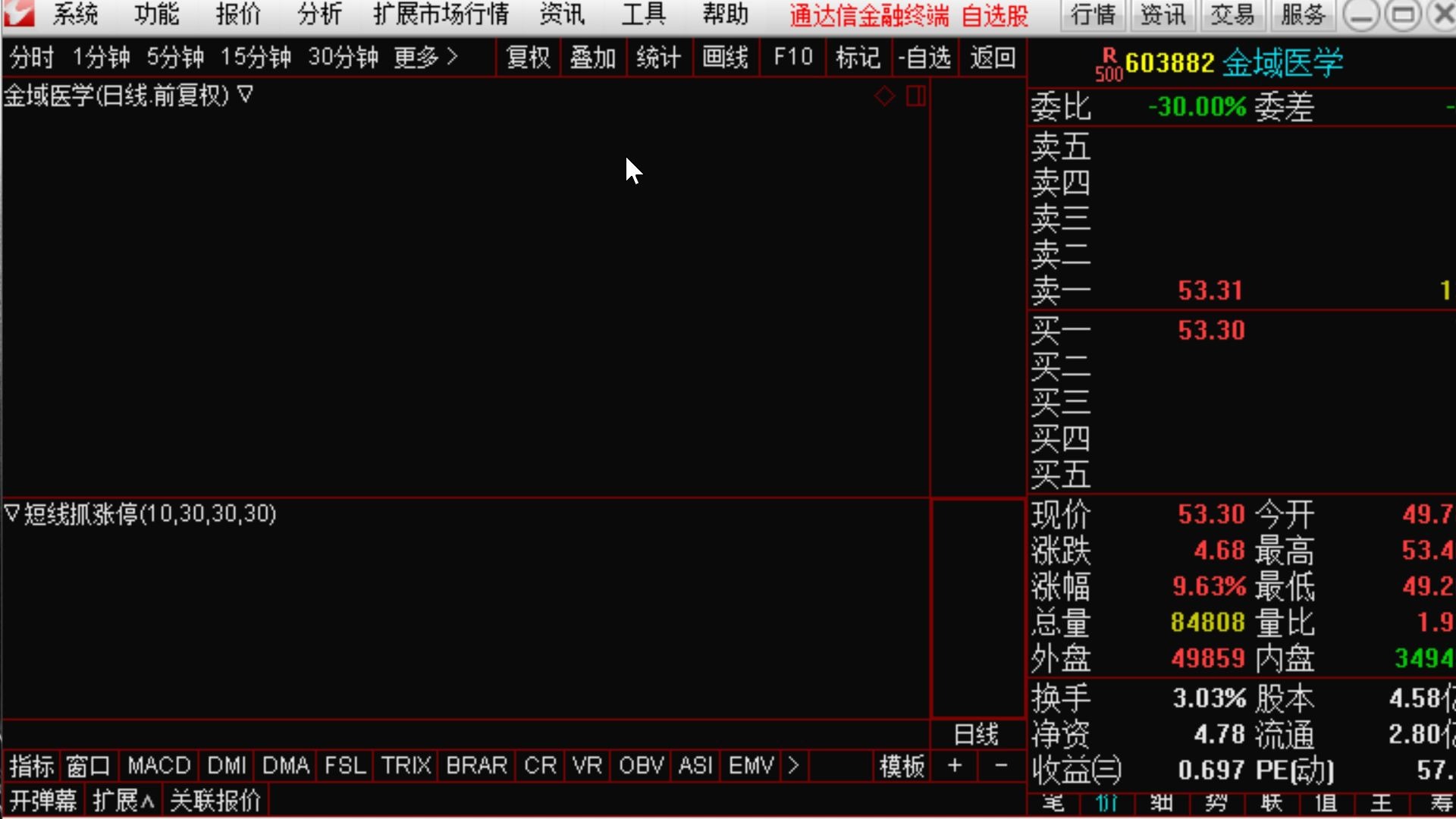The image size is (1456, 819).
Task: Click the 叠加 toolbar button
Action: [593, 58]
